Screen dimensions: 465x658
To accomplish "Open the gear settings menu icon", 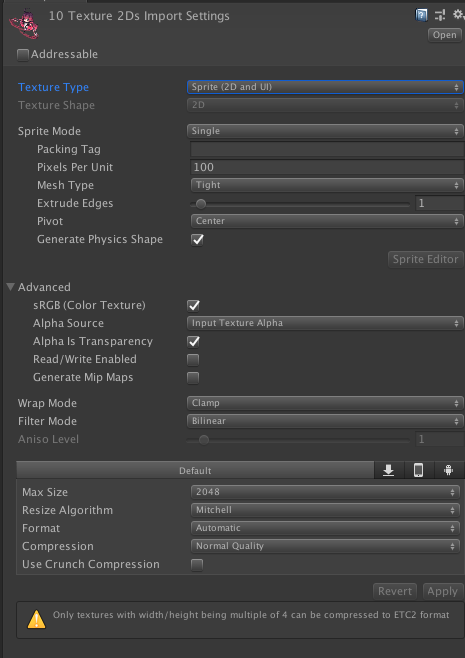I will click(x=458, y=15).
